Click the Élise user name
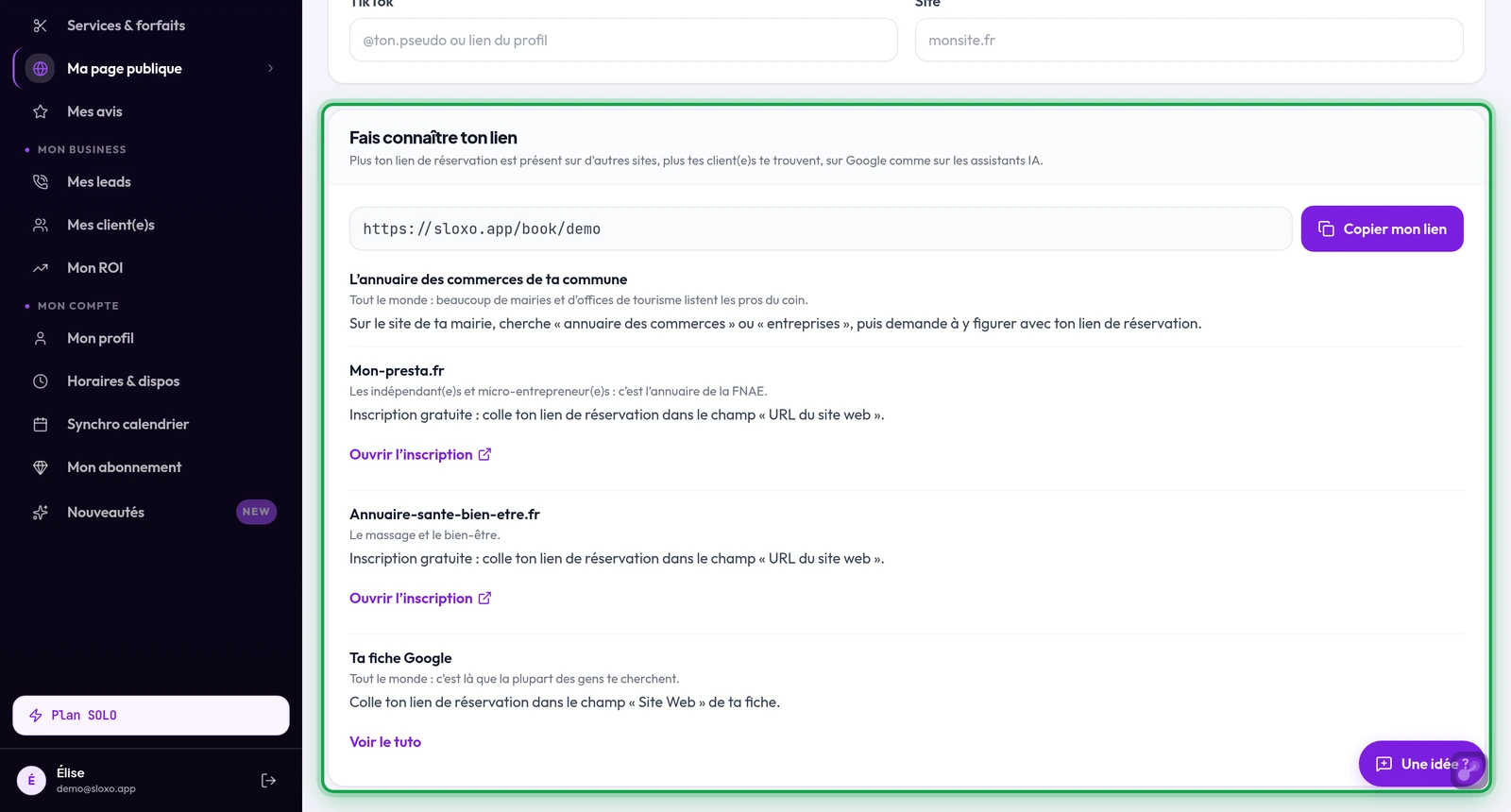This screenshot has width=1511, height=812. click(71, 772)
